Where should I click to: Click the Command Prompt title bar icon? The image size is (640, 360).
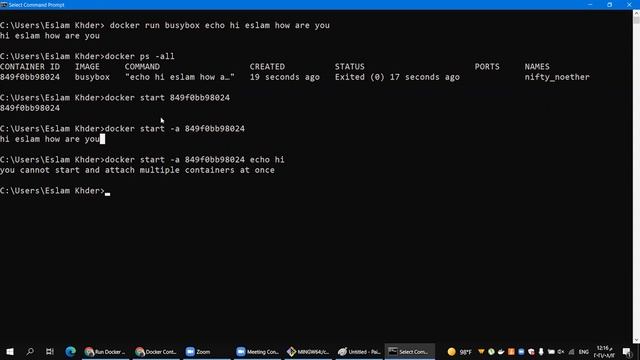pos(4,5)
